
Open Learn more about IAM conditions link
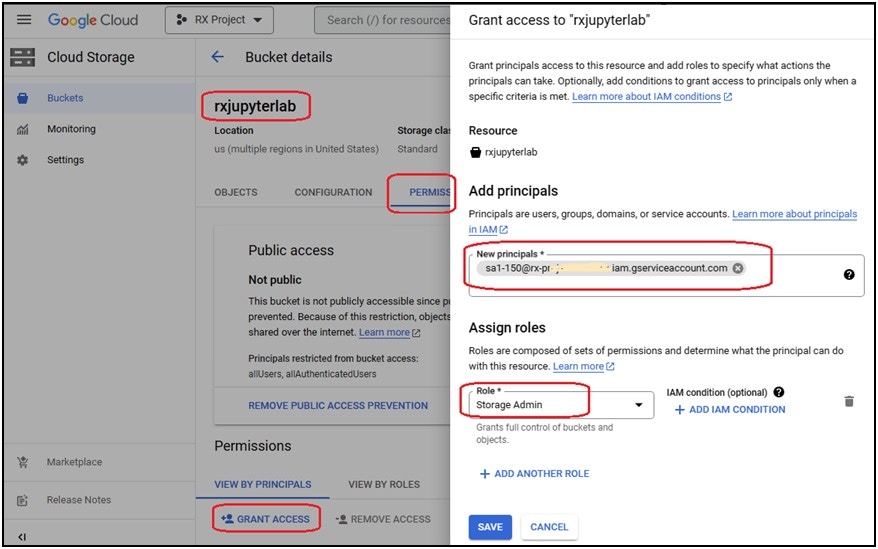[652, 96]
